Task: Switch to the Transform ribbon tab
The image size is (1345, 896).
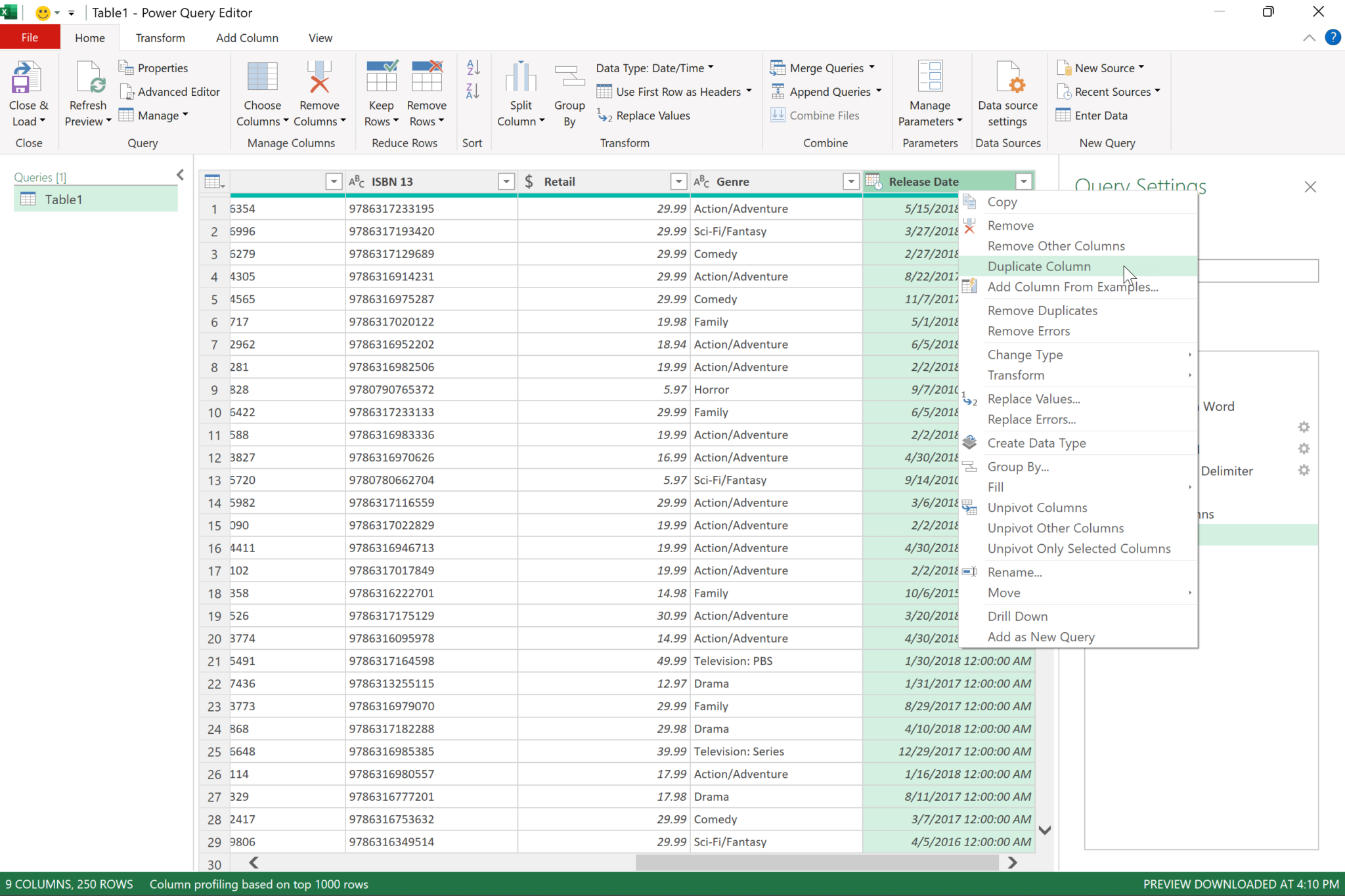Action: [x=160, y=37]
